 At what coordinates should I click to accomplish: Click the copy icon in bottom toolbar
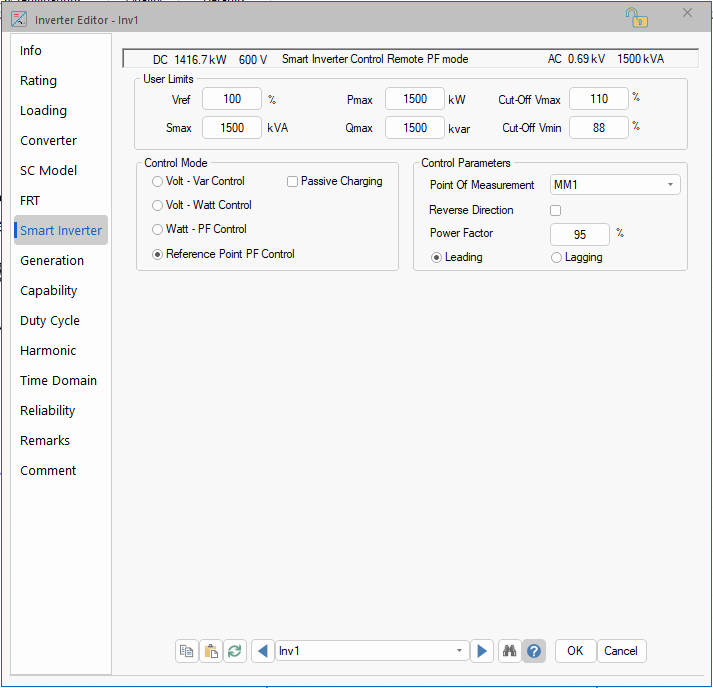pyautogui.click(x=187, y=651)
